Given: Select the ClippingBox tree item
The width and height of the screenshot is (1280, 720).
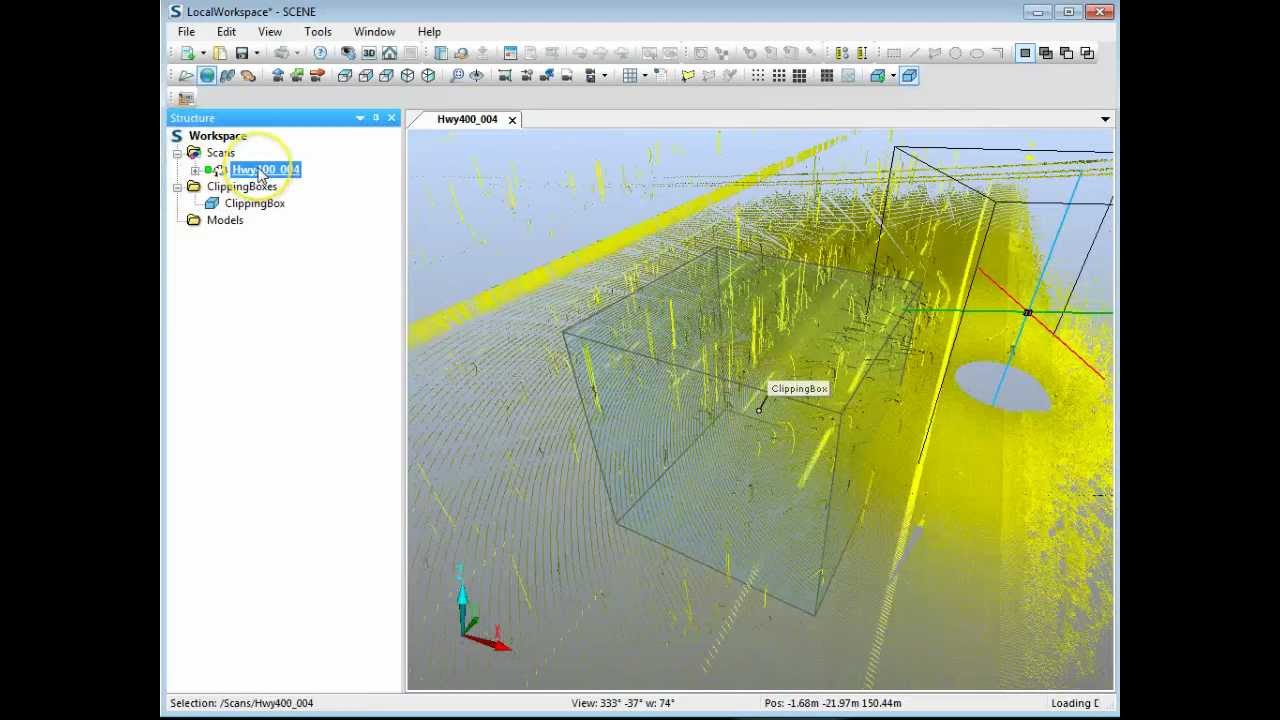Looking at the screenshot, I should 254,204.
